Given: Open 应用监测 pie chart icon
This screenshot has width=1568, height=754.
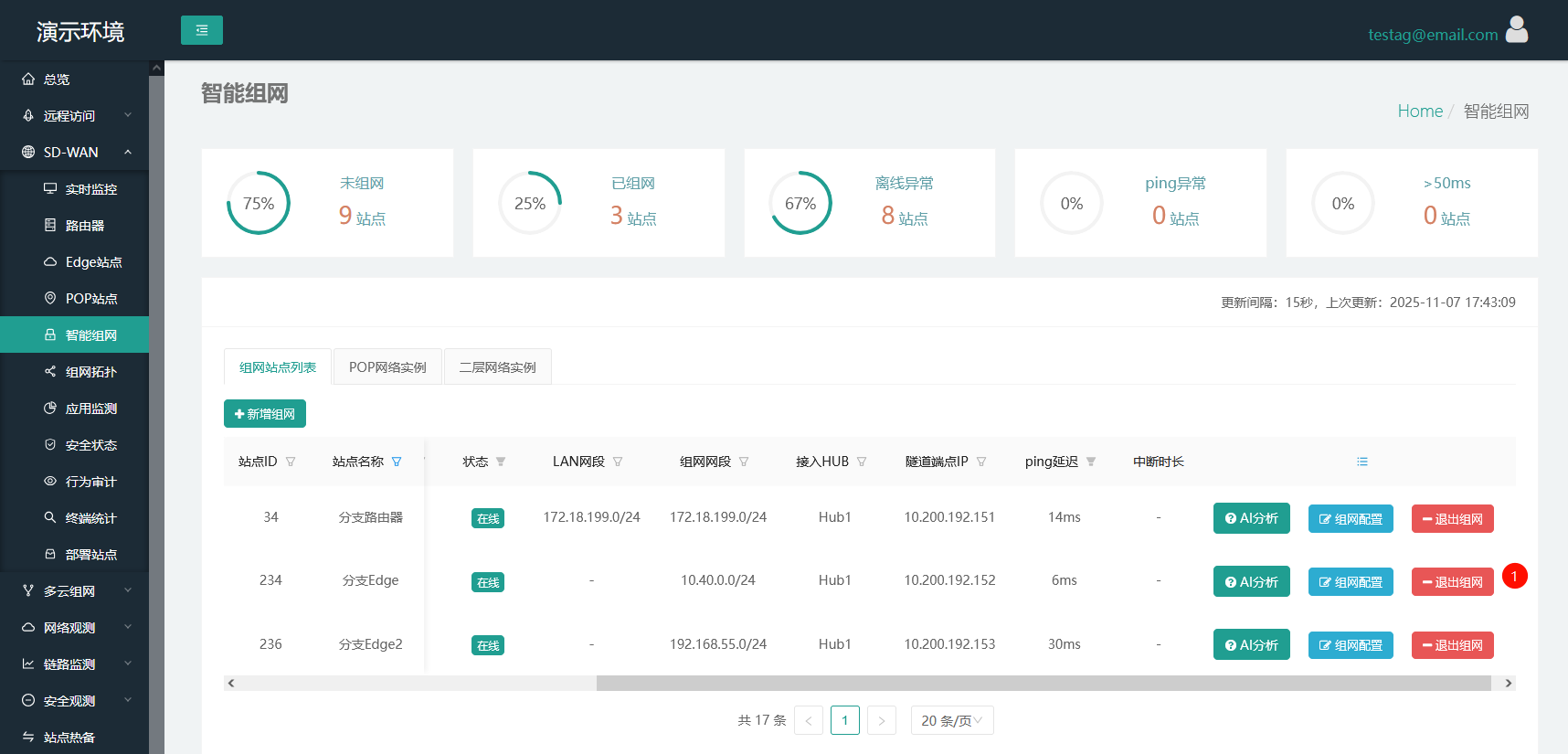Looking at the screenshot, I should pos(50,409).
